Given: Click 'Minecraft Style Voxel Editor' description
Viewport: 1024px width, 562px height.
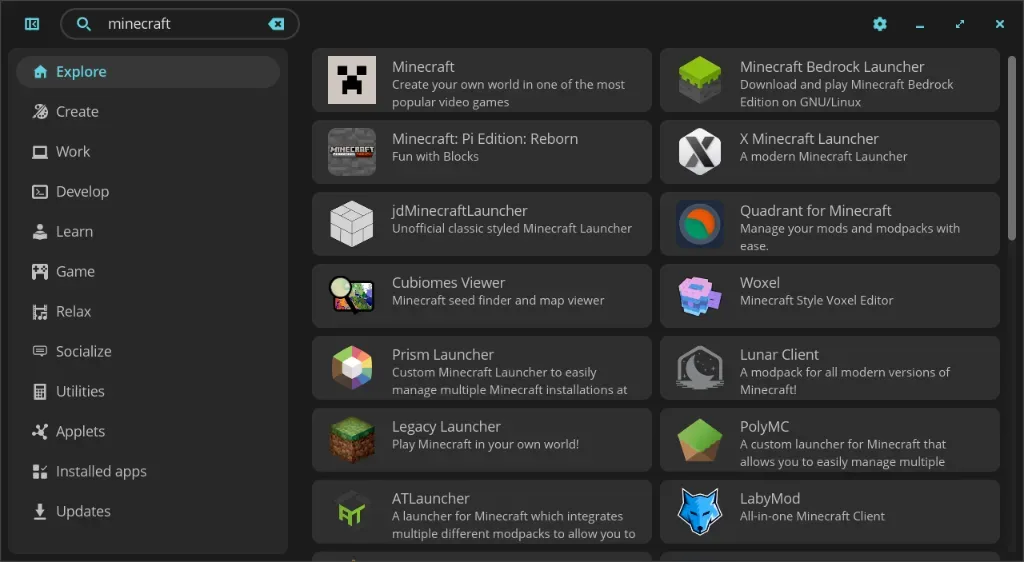Looking at the screenshot, I should click(816, 300).
